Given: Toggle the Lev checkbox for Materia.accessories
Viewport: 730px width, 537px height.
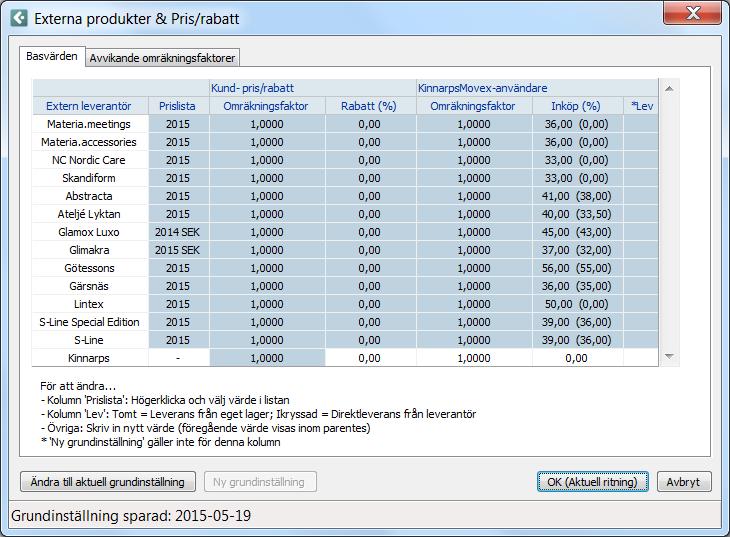Looking at the screenshot, I should click(641, 142).
